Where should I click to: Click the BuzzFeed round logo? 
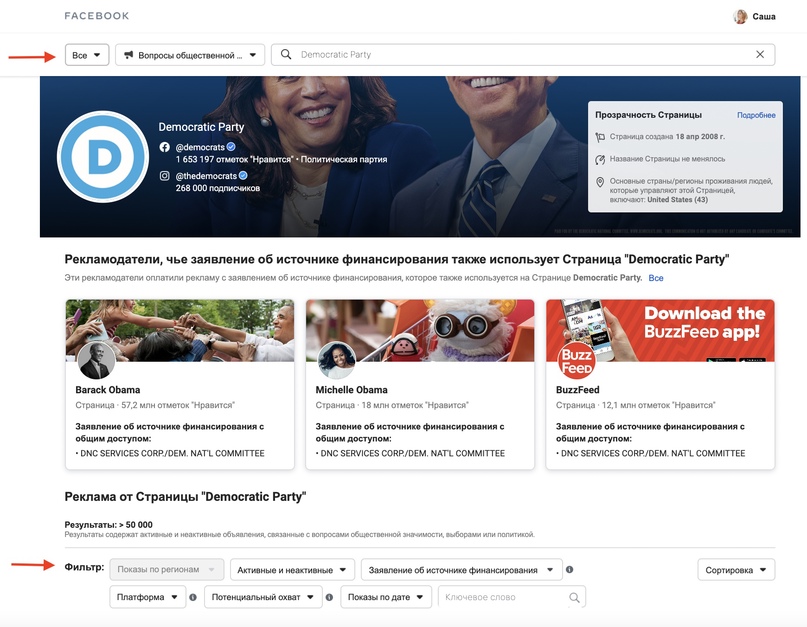tap(576, 360)
